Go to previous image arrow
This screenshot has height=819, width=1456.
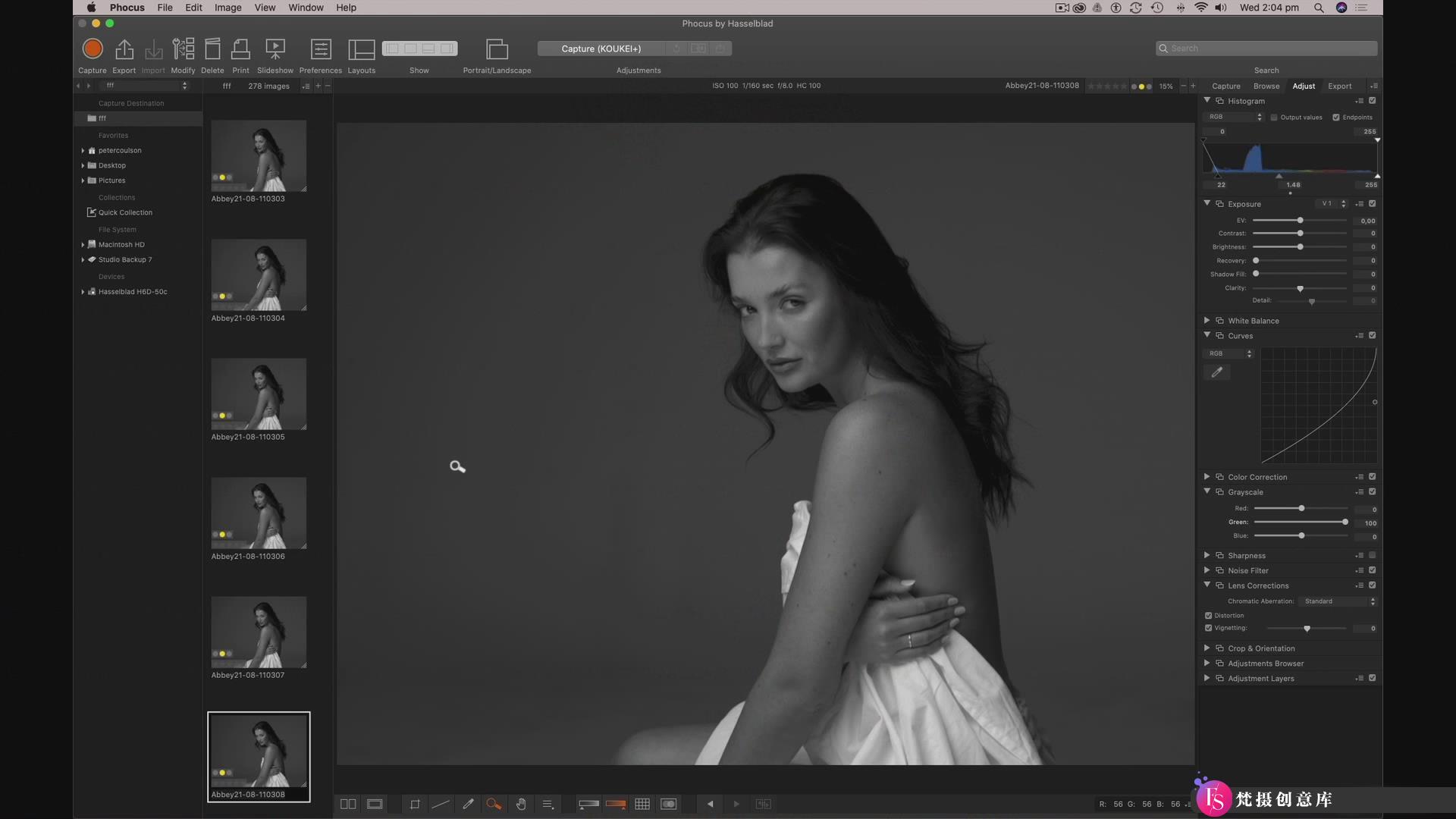pyautogui.click(x=710, y=804)
